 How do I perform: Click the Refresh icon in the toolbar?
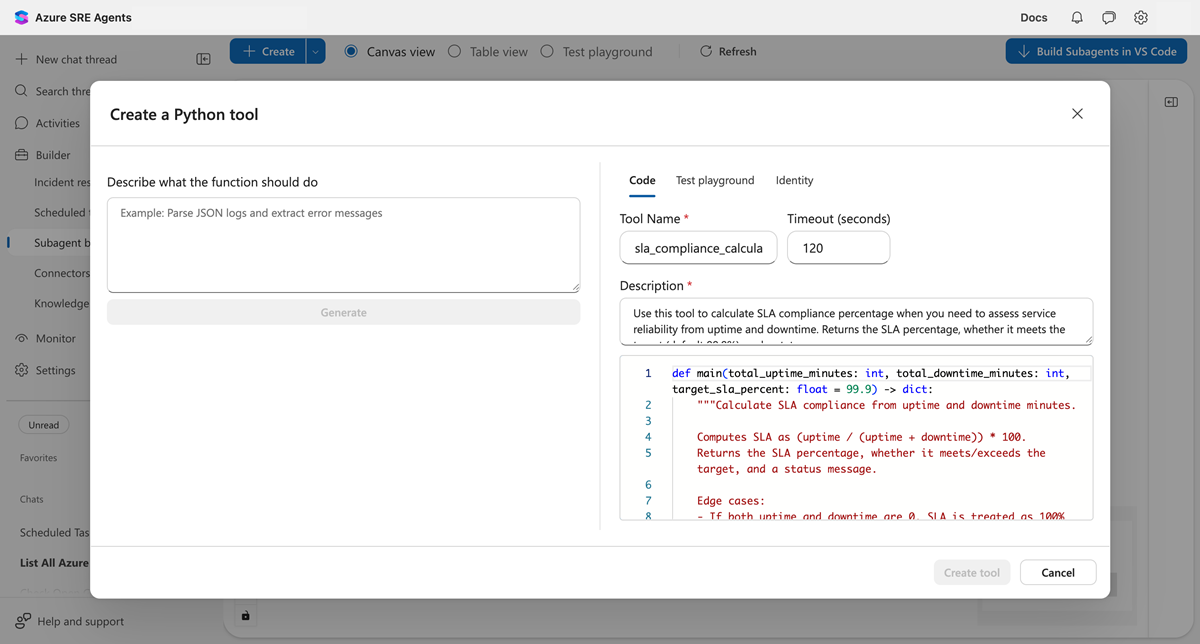point(707,51)
